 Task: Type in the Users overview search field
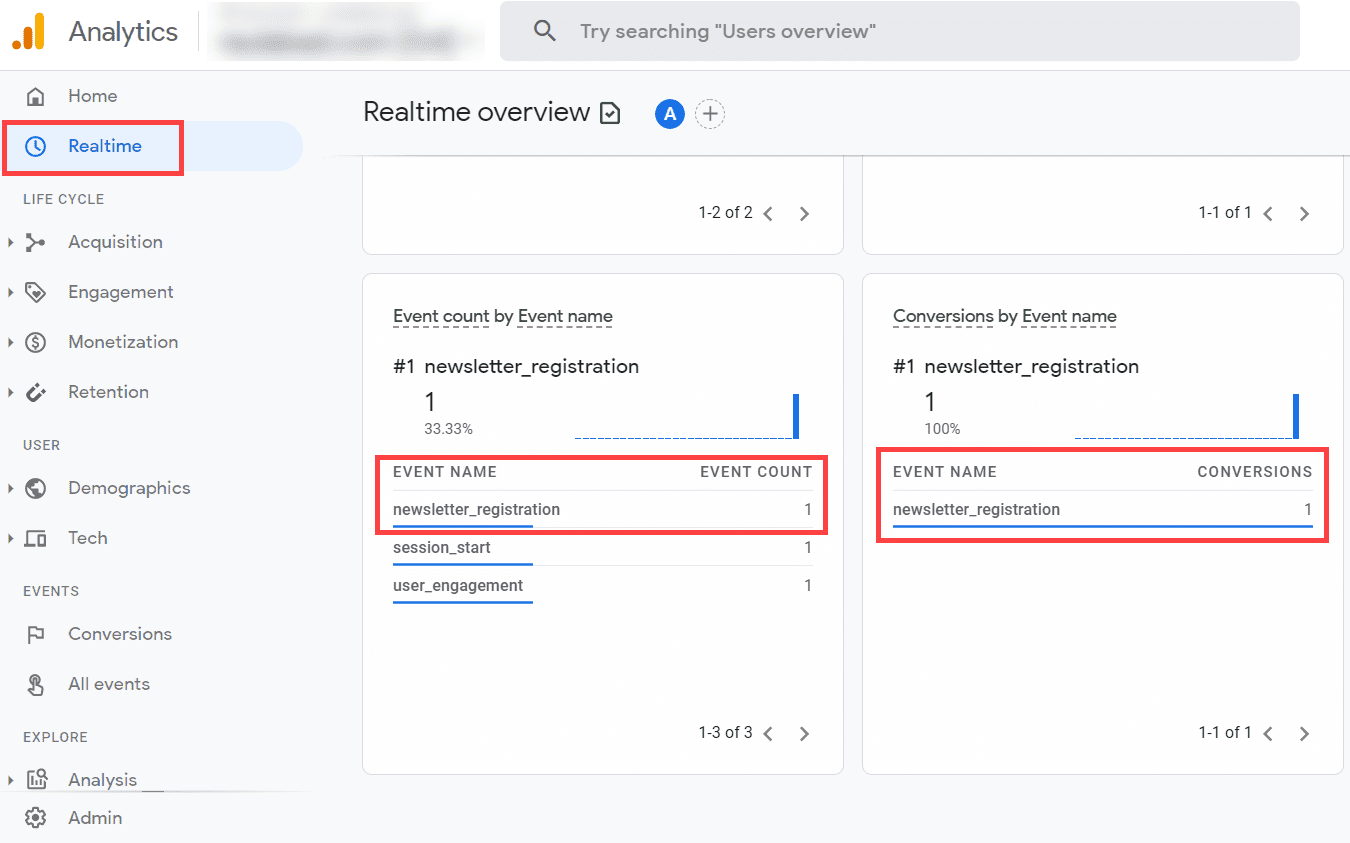point(900,31)
